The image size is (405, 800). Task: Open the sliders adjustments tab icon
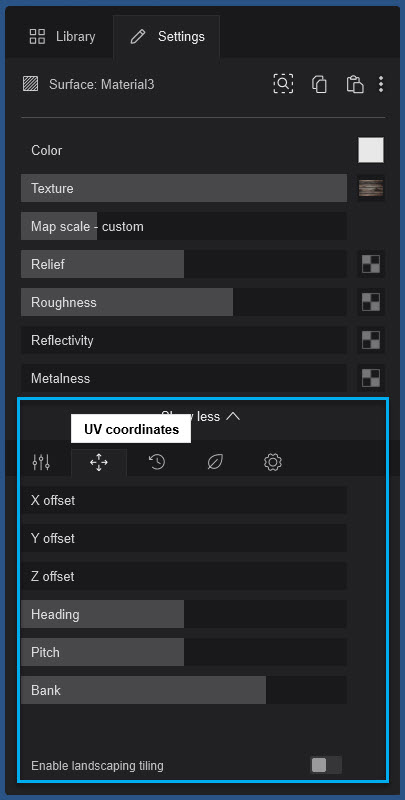point(41,463)
